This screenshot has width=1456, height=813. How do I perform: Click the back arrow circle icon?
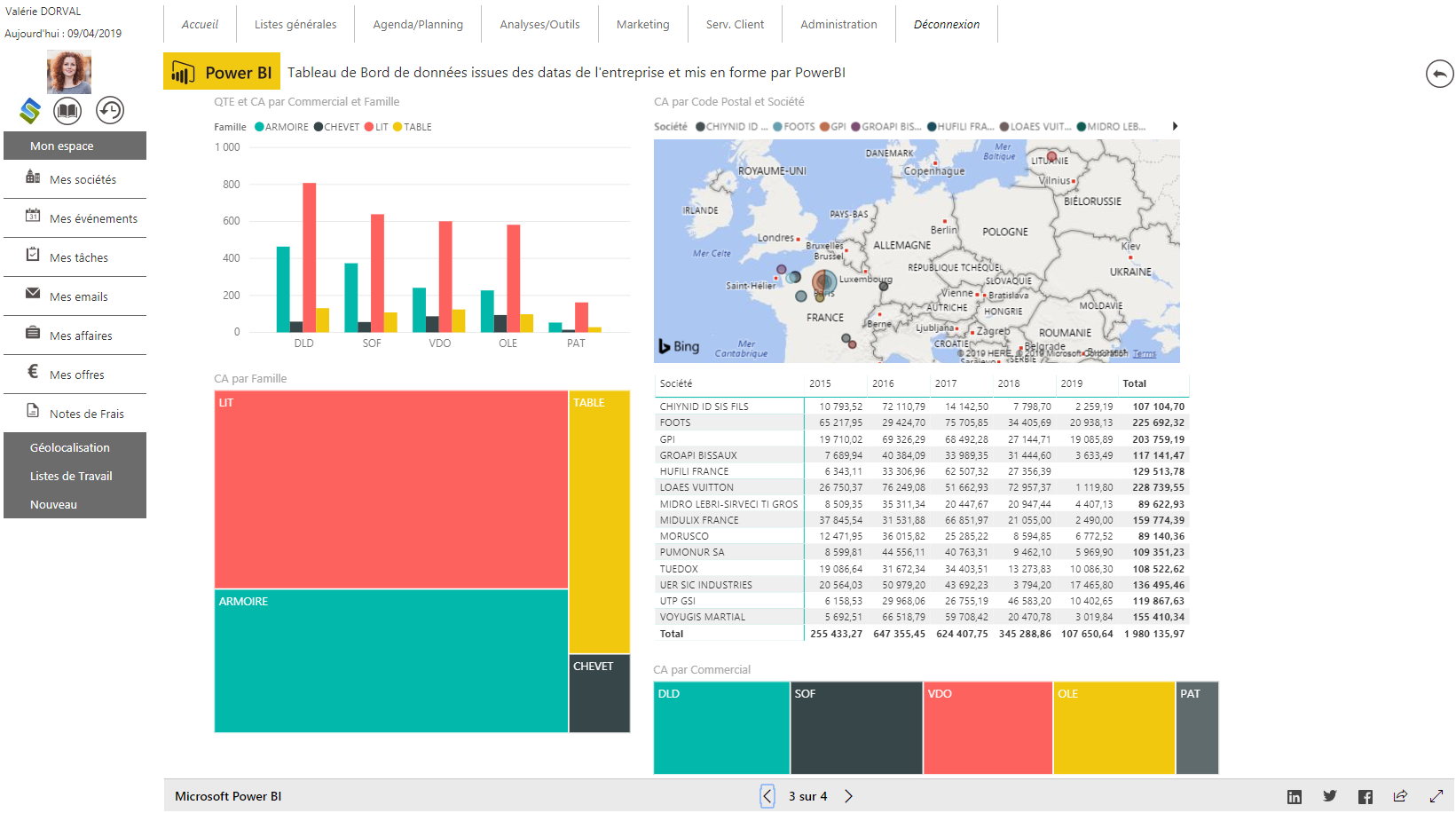pos(1439,74)
